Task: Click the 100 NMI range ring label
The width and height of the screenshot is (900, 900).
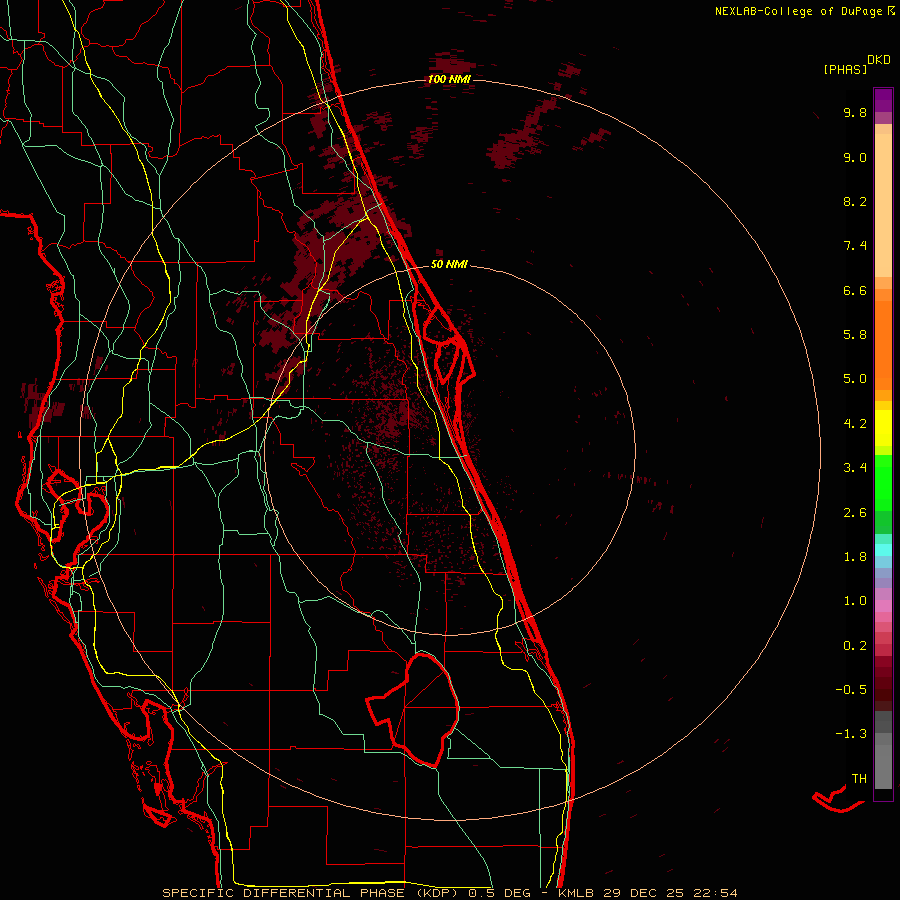Action: click(449, 79)
